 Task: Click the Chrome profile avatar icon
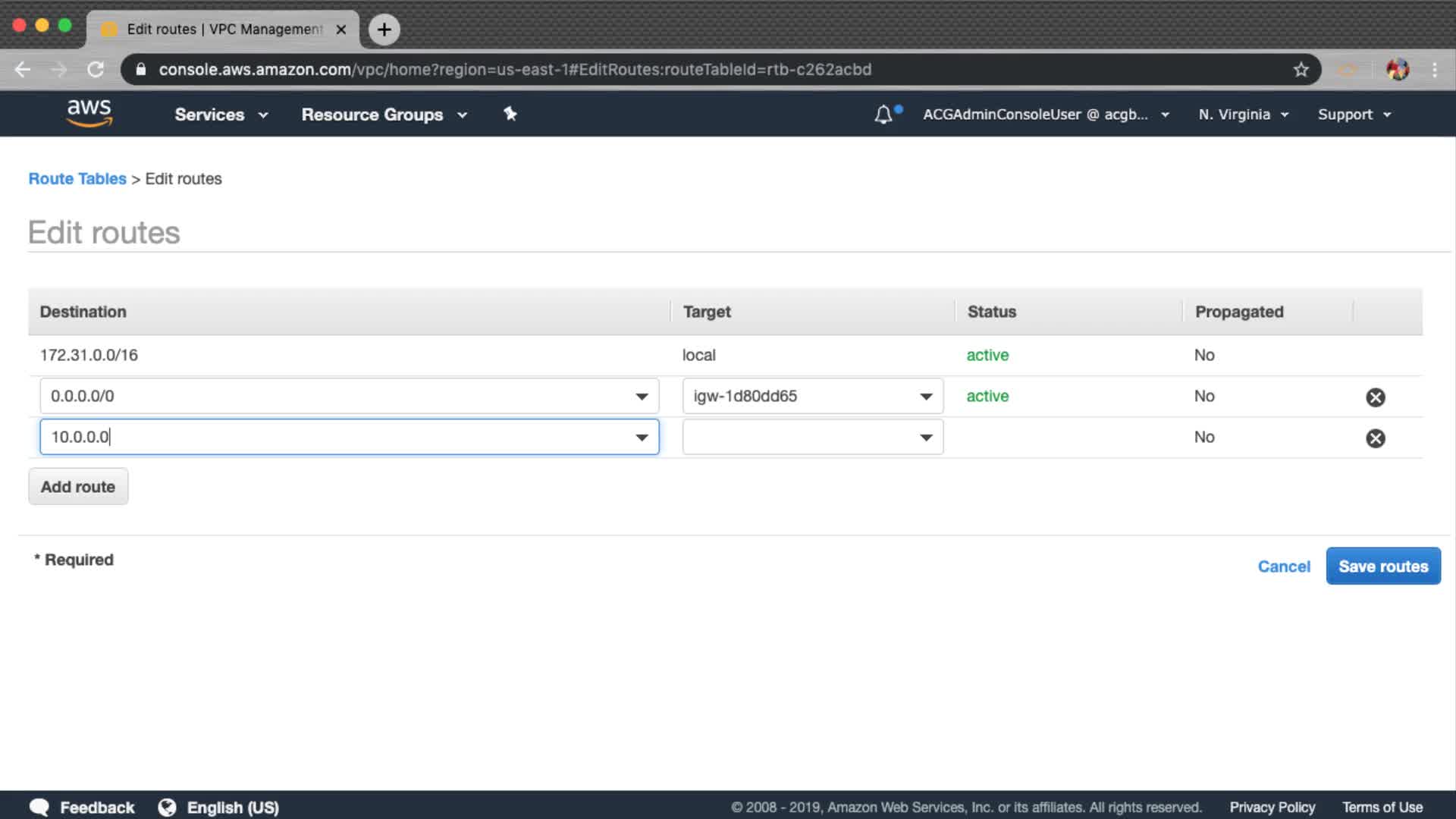click(1397, 70)
